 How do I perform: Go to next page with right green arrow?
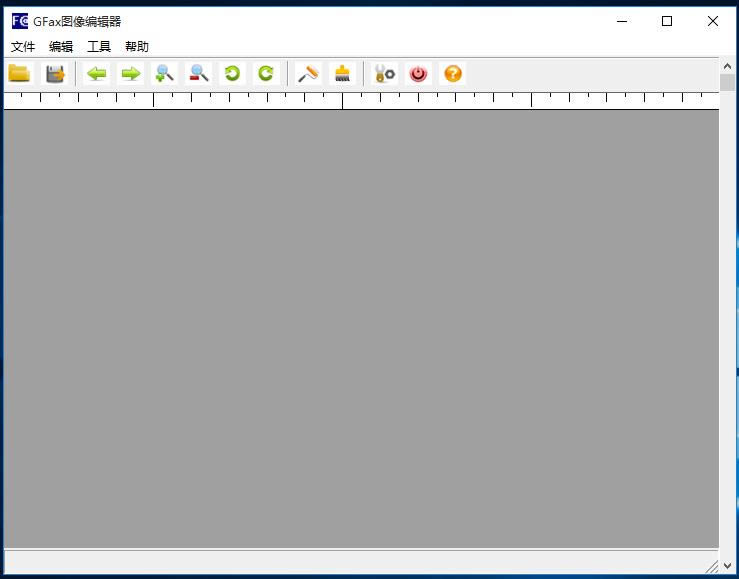click(131, 73)
